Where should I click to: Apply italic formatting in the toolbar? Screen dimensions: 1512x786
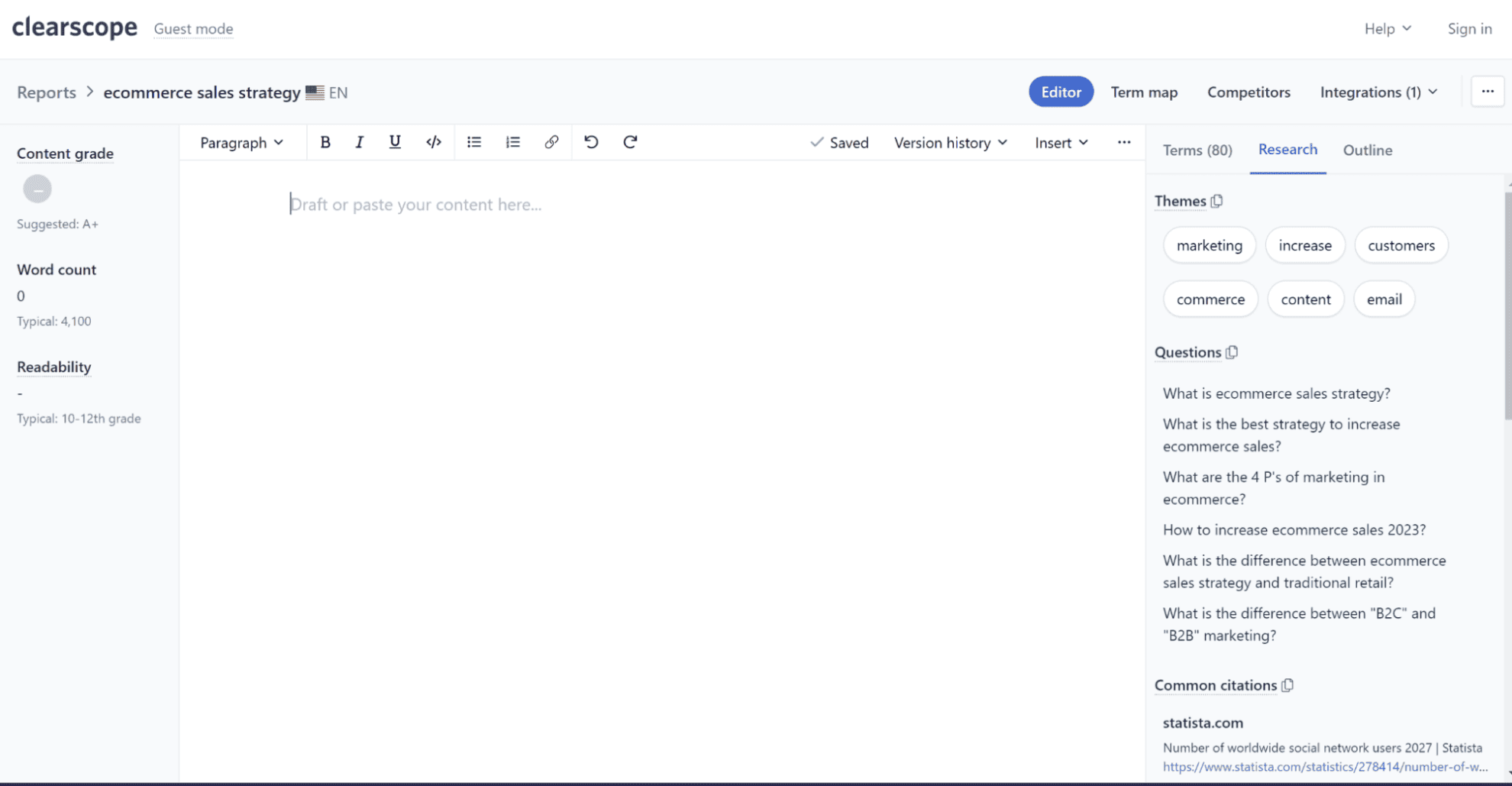pyautogui.click(x=359, y=142)
